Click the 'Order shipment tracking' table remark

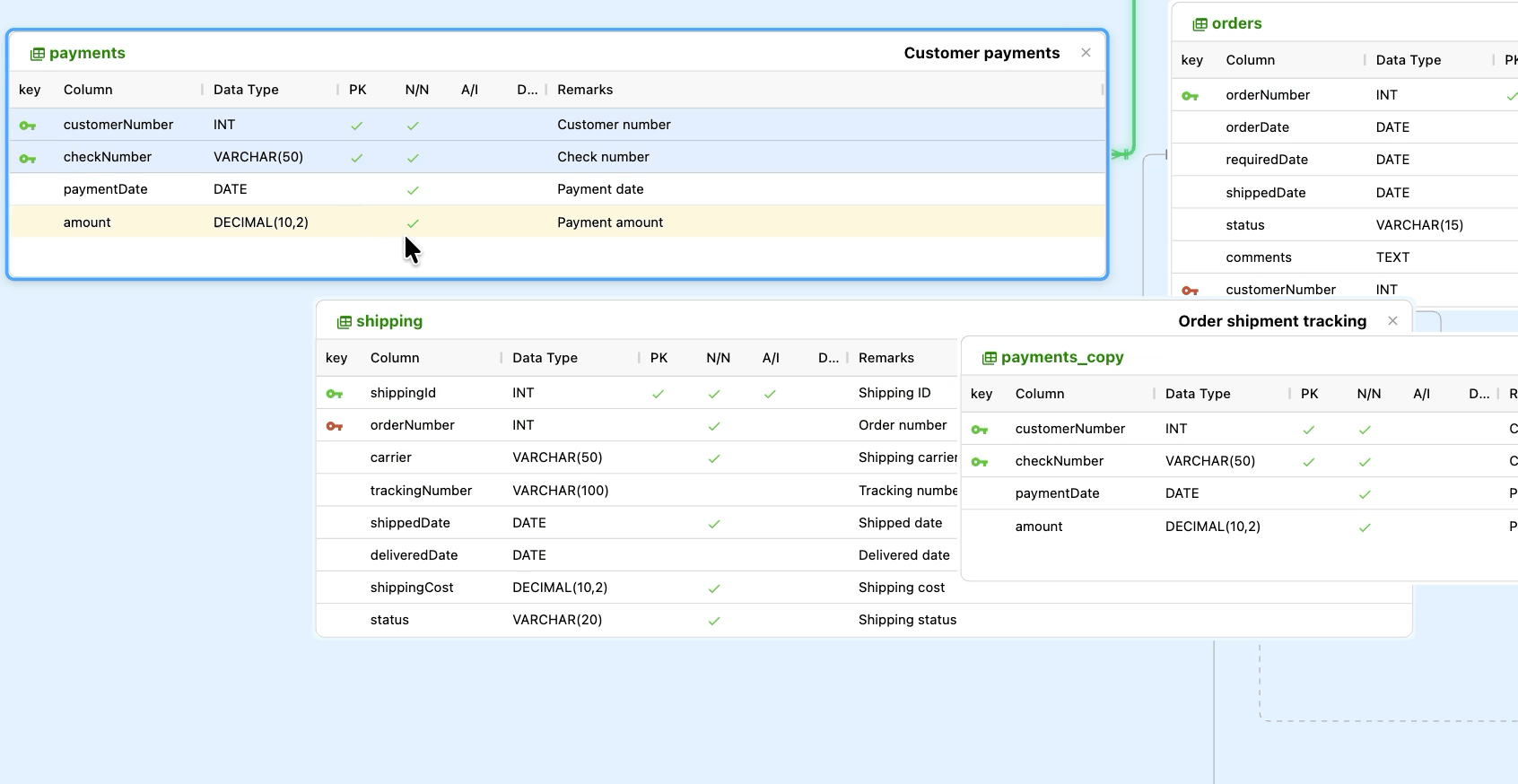pyautogui.click(x=1272, y=321)
